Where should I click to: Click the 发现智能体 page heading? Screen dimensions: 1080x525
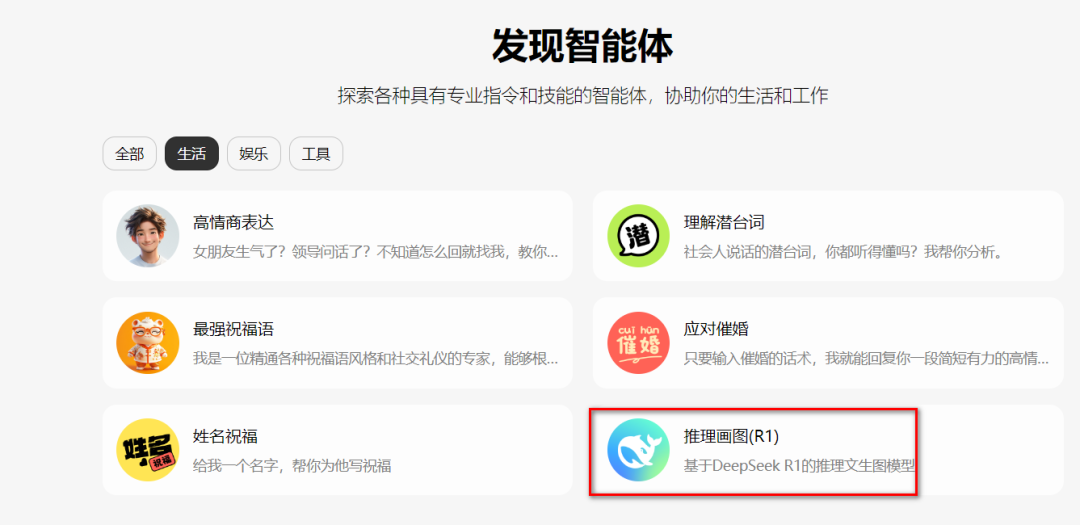point(582,47)
